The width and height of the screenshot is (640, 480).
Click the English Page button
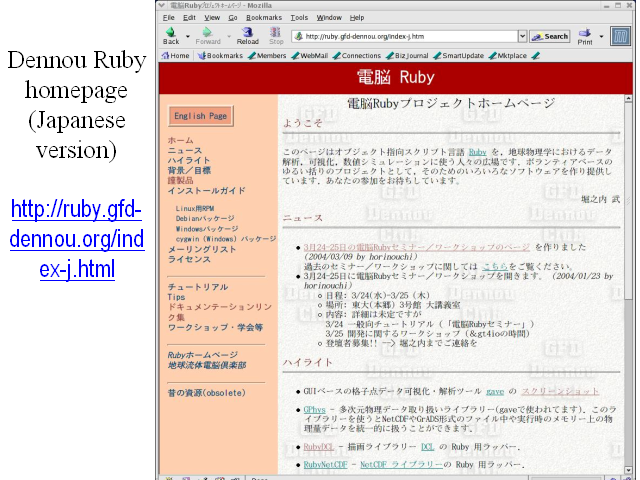click(200, 116)
